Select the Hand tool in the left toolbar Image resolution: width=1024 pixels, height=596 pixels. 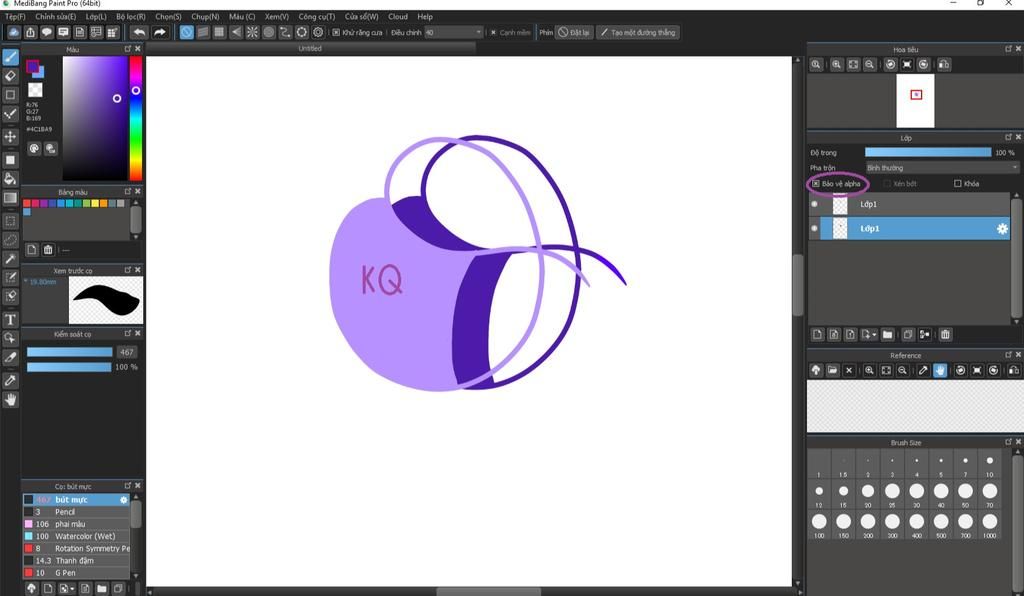click(10, 400)
